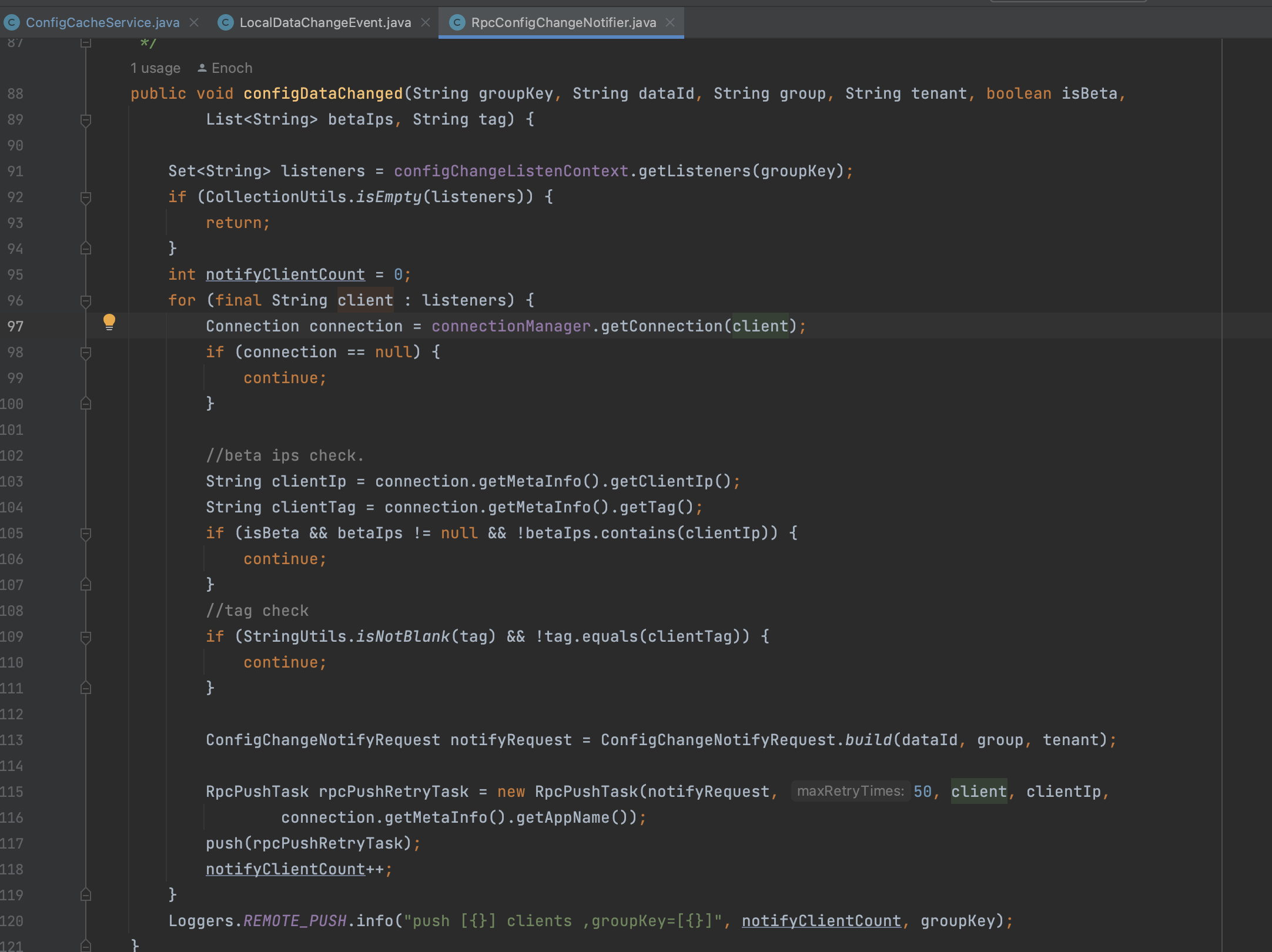Click the '//tag check' comment

point(257,611)
